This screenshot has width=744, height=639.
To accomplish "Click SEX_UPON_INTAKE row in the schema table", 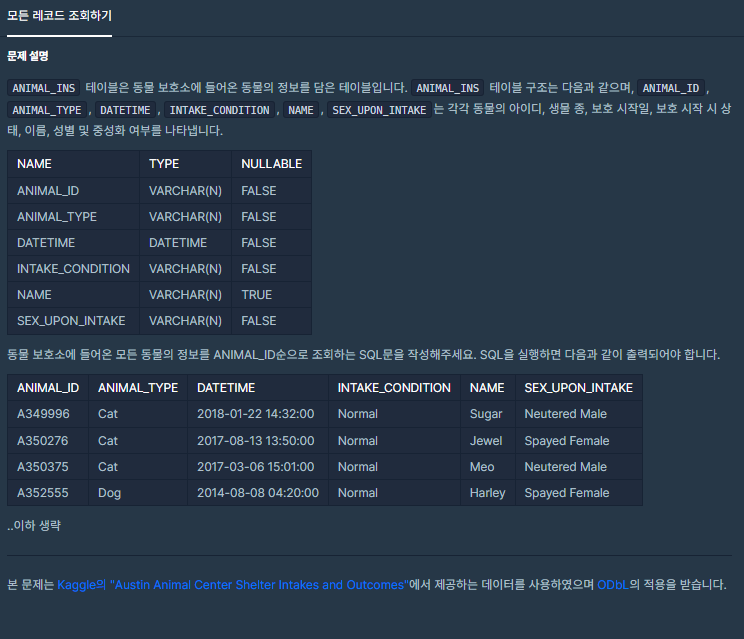I will tap(159, 321).
